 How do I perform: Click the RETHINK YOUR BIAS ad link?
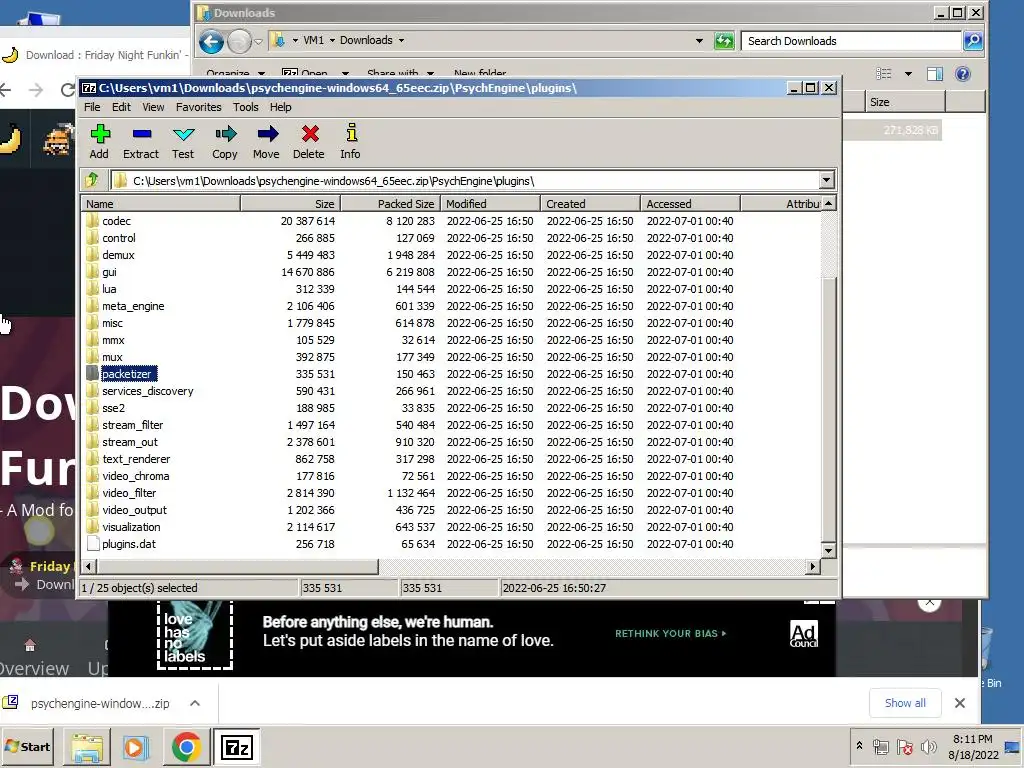[x=670, y=633]
